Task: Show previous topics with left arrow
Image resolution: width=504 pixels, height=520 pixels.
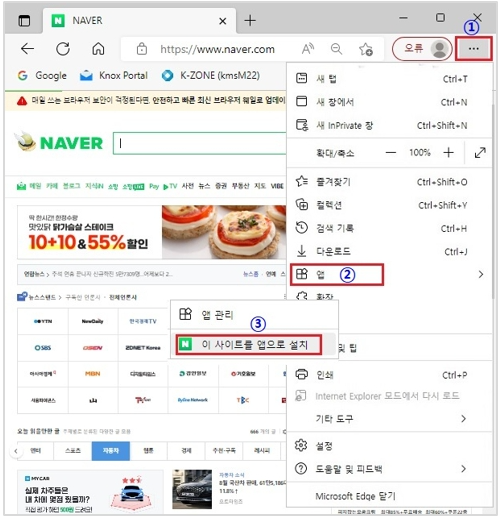Action: point(16,452)
